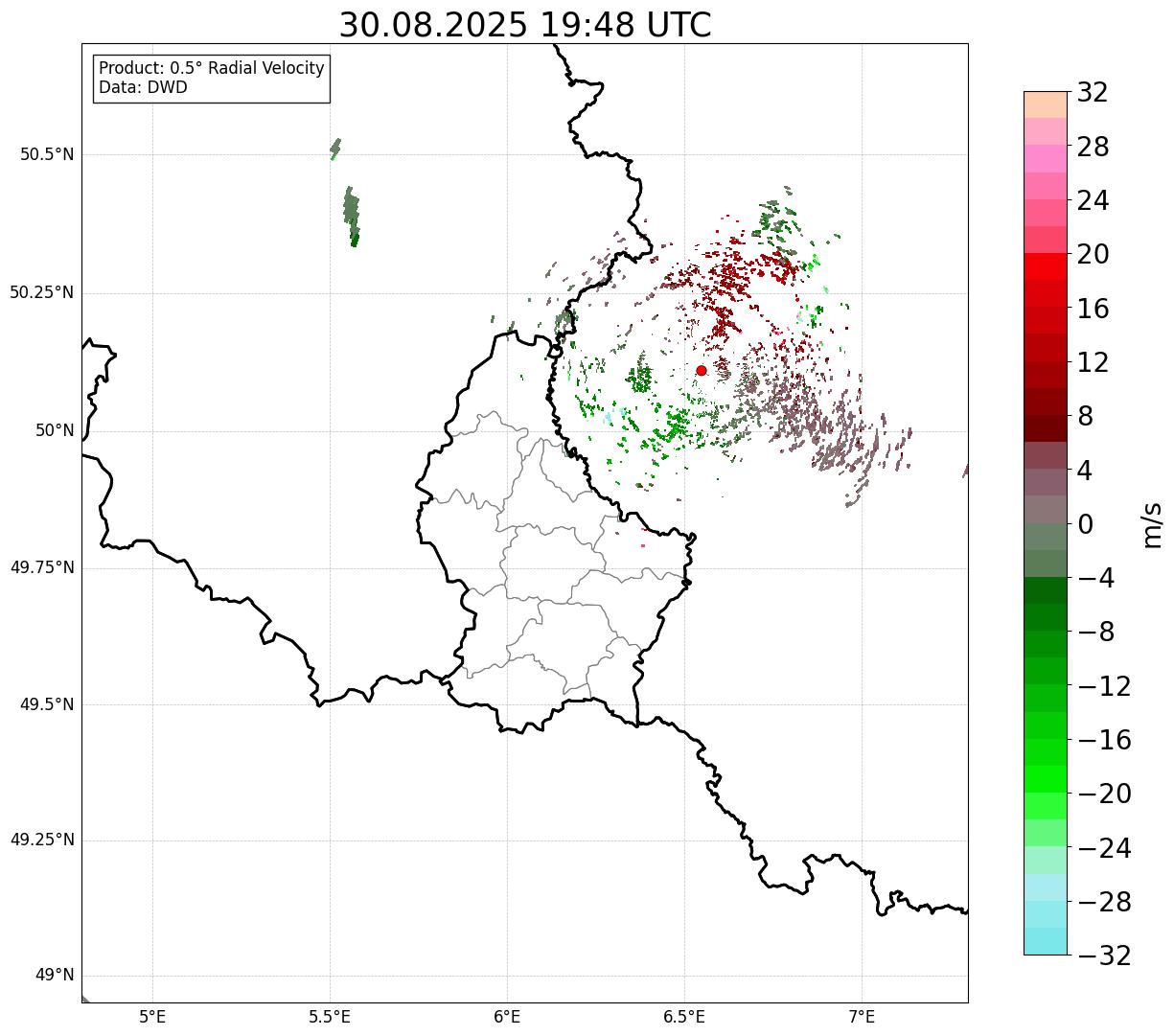The width and height of the screenshot is (1174, 1036).
Task: Click the colorbar value −28
Action: coord(1104,902)
